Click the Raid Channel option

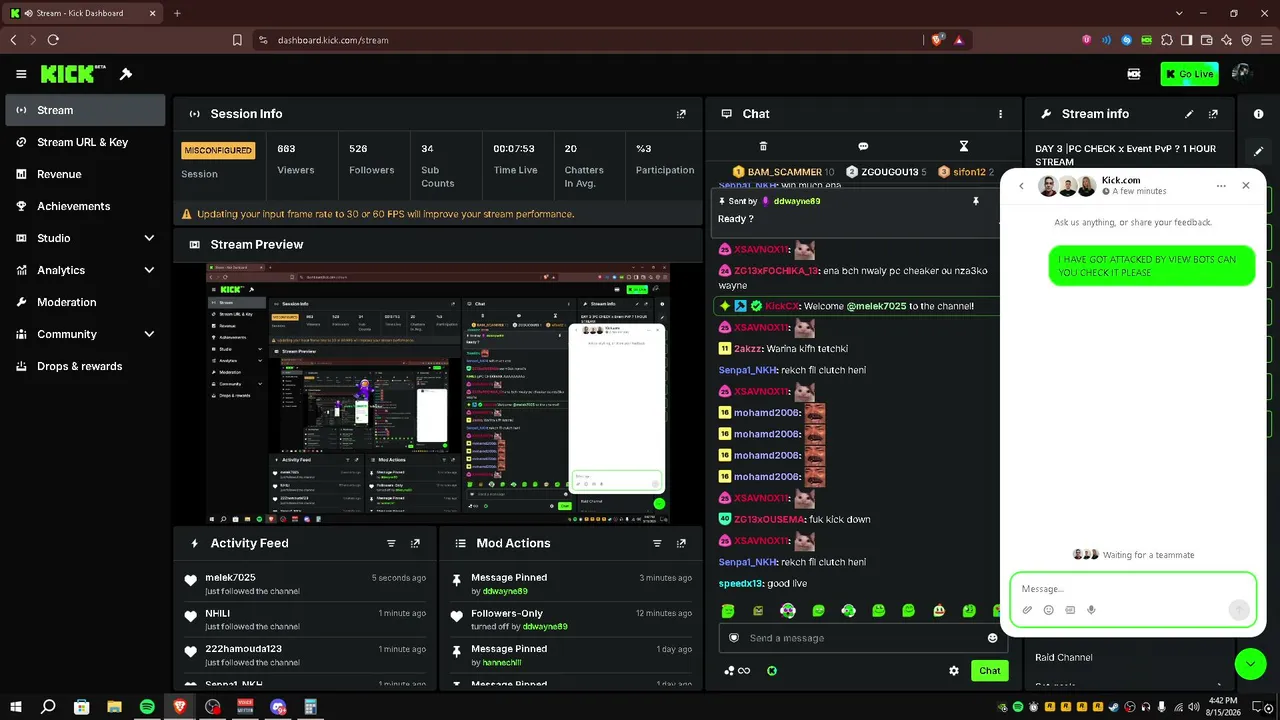click(x=1063, y=657)
